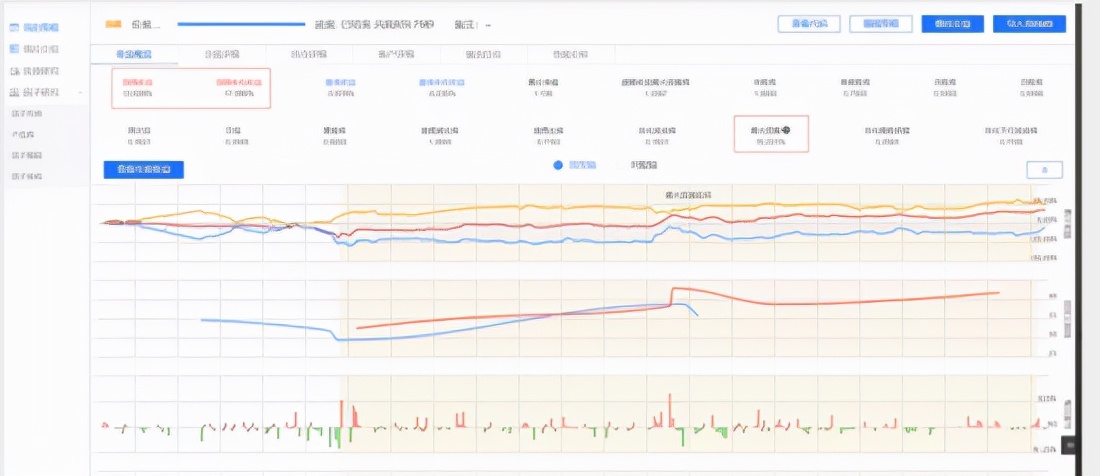Viewport: 1100px width, 476px height.
Task: Collapse the fourth sidebar item's chevron arrow
Action: click(x=81, y=93)
